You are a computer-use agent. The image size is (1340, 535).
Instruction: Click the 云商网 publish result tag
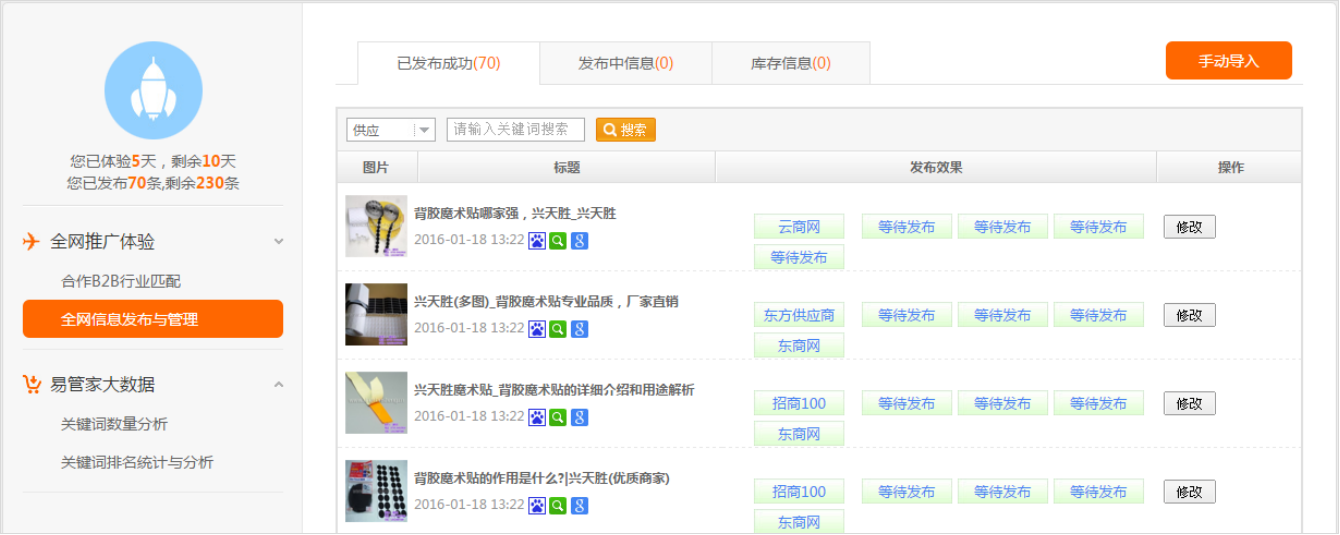coord(798,227)
